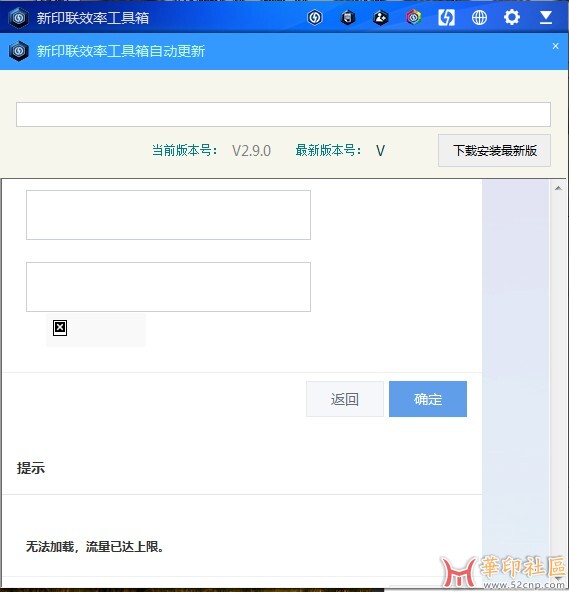This screenshot has width=569, height=592.
Task: Open the white-outlined lightning hexagon tool
Action: [x=315, y=17]
